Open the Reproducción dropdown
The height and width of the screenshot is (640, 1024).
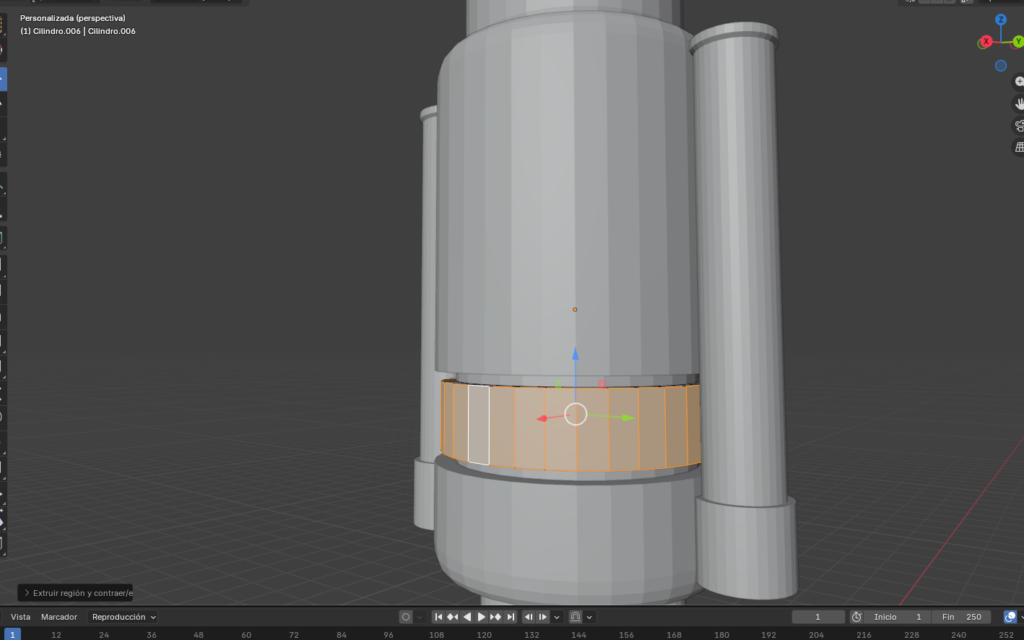pyautogui.click(x=124, y=617)
